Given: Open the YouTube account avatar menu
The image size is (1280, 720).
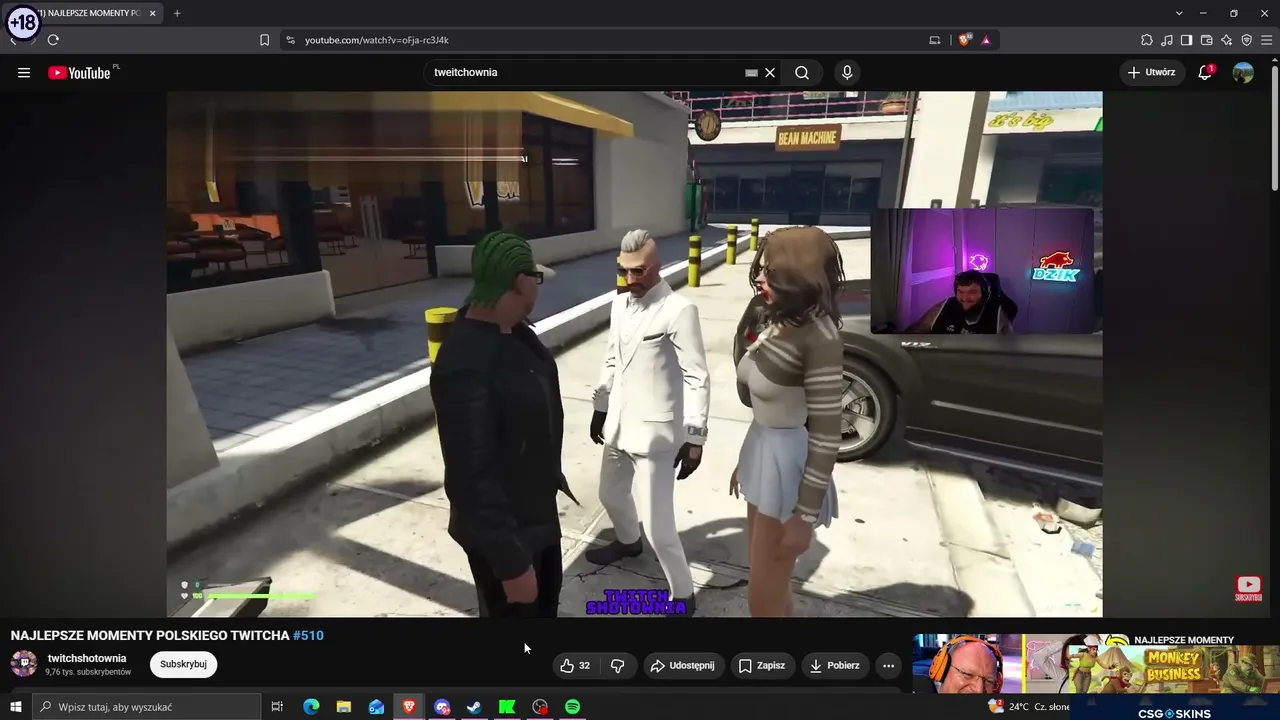Looking at the screenshot, I should (x=1243, y=72).
